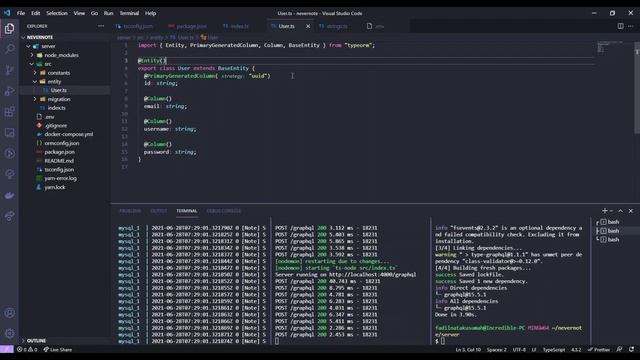This screenshot has height=360, width=640.
Task: Expand the constants folder
Action: click(x=35, y=73)
